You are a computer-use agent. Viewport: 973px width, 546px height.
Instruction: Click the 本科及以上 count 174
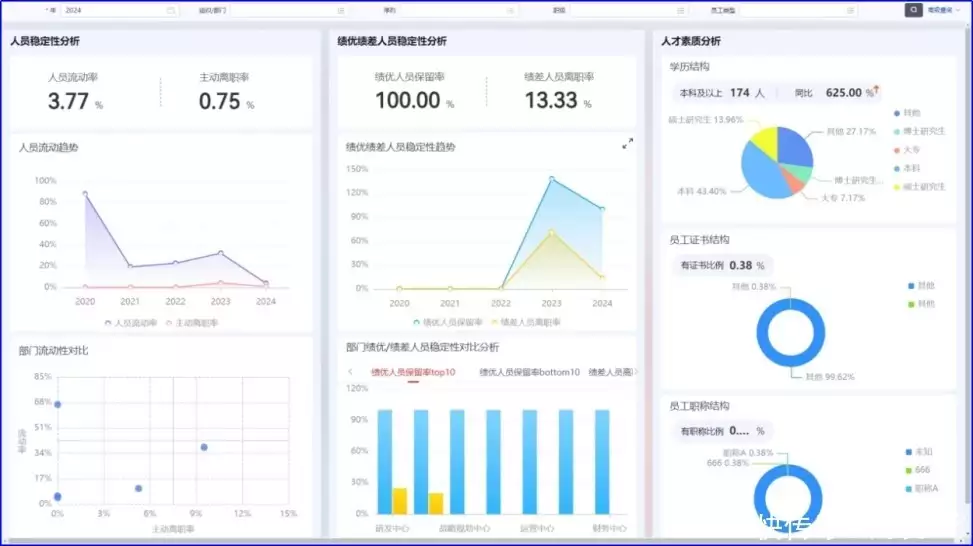pos(740,92)
